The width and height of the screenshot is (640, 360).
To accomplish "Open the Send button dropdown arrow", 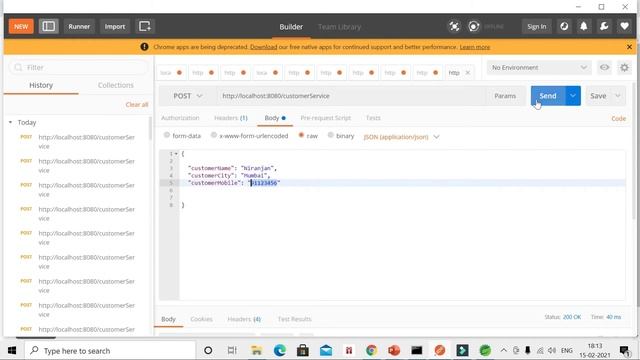I will click(x=573, y=96).
